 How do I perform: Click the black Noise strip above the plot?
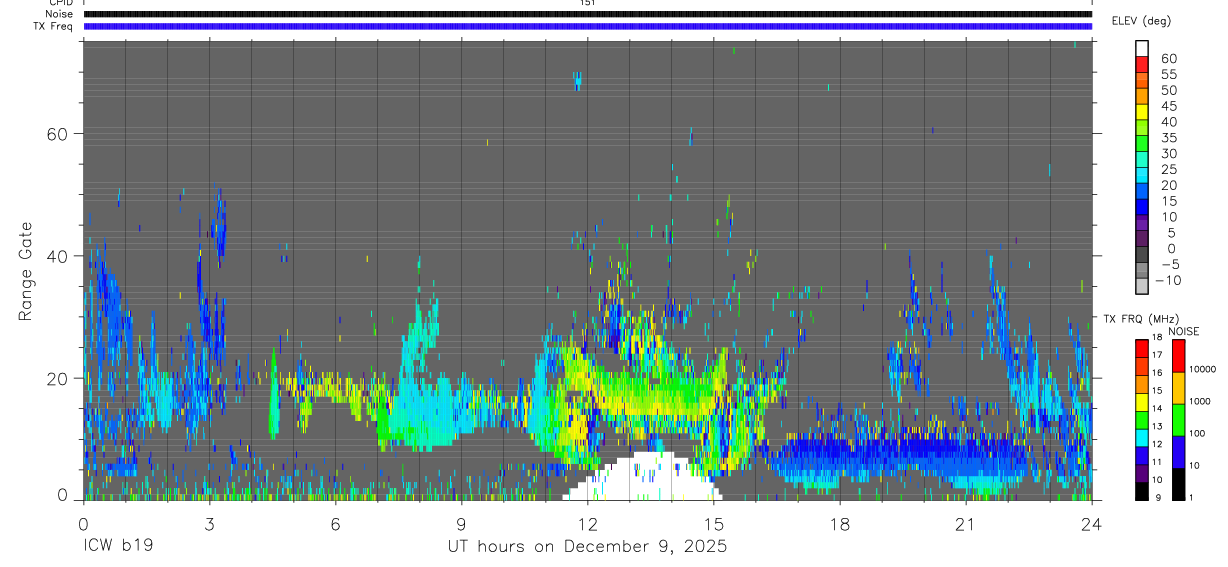[587, 14]
